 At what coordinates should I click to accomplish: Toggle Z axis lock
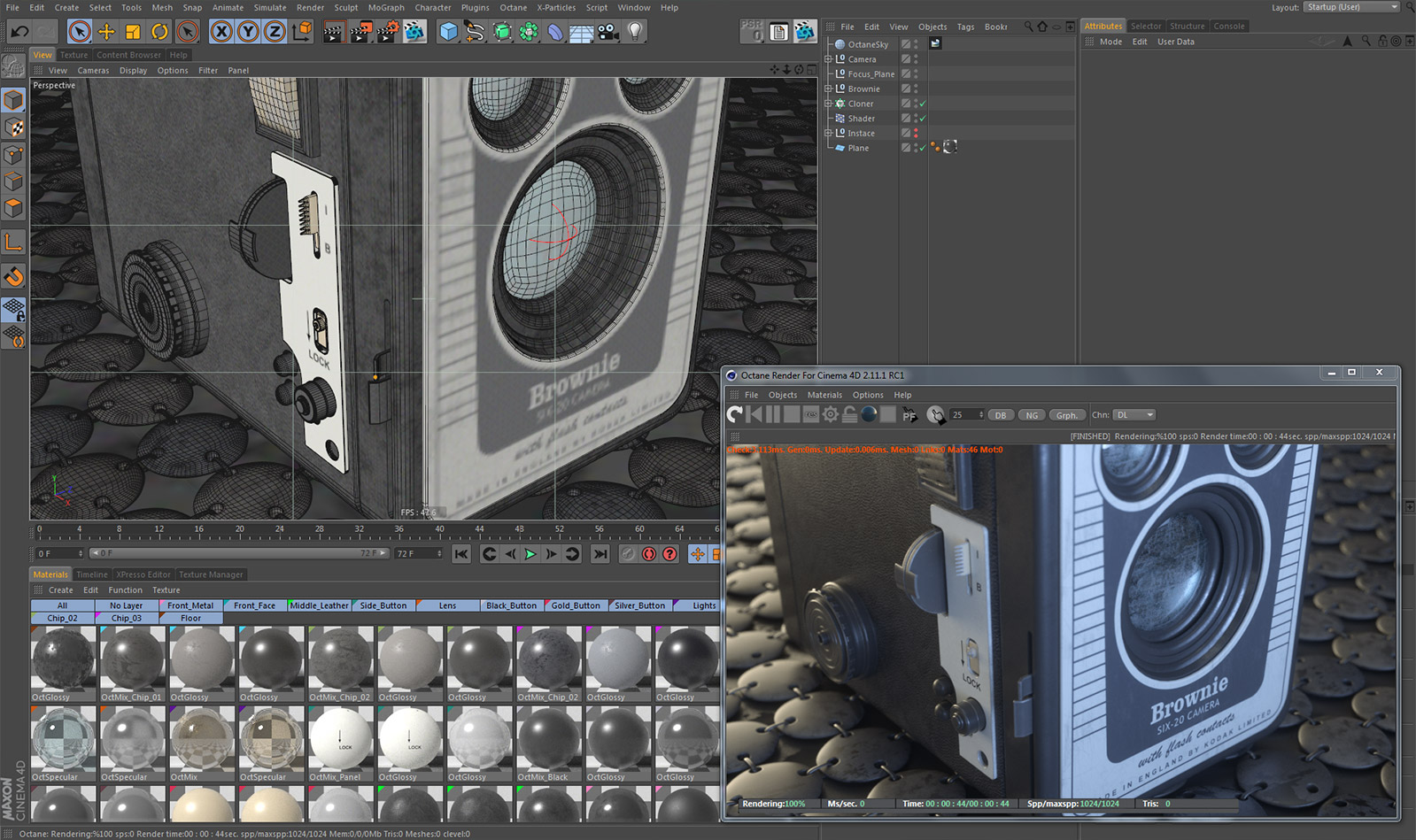click(275, 32)
